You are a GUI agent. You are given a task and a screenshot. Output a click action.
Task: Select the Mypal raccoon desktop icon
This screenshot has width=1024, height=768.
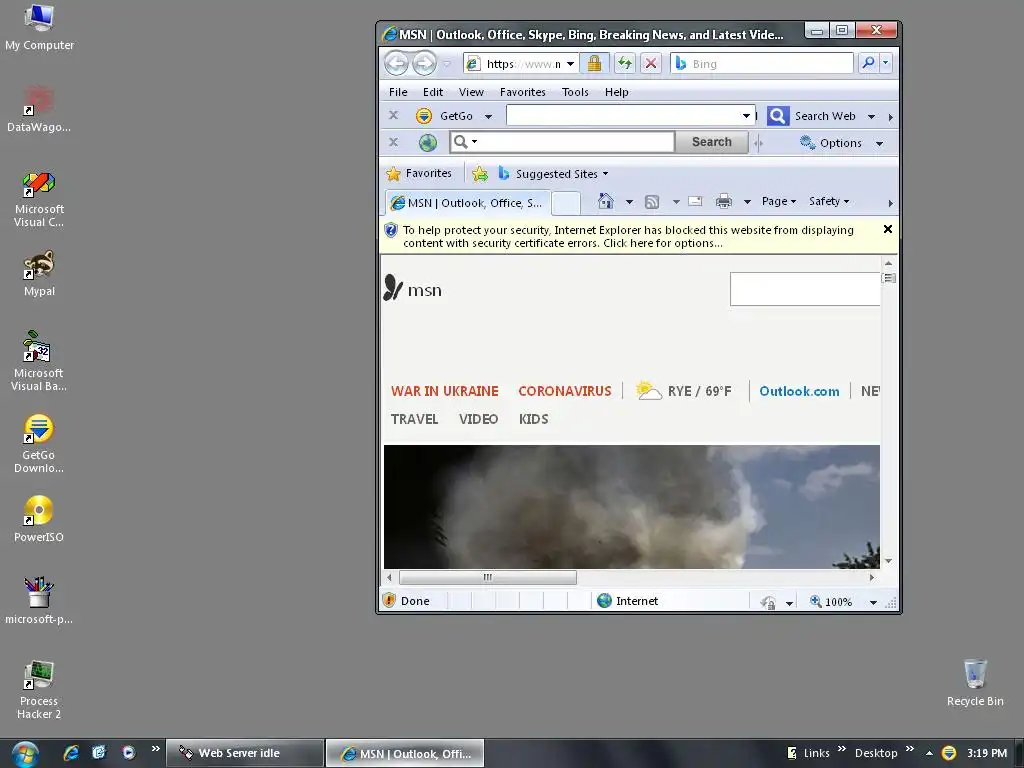pos(39,273)
